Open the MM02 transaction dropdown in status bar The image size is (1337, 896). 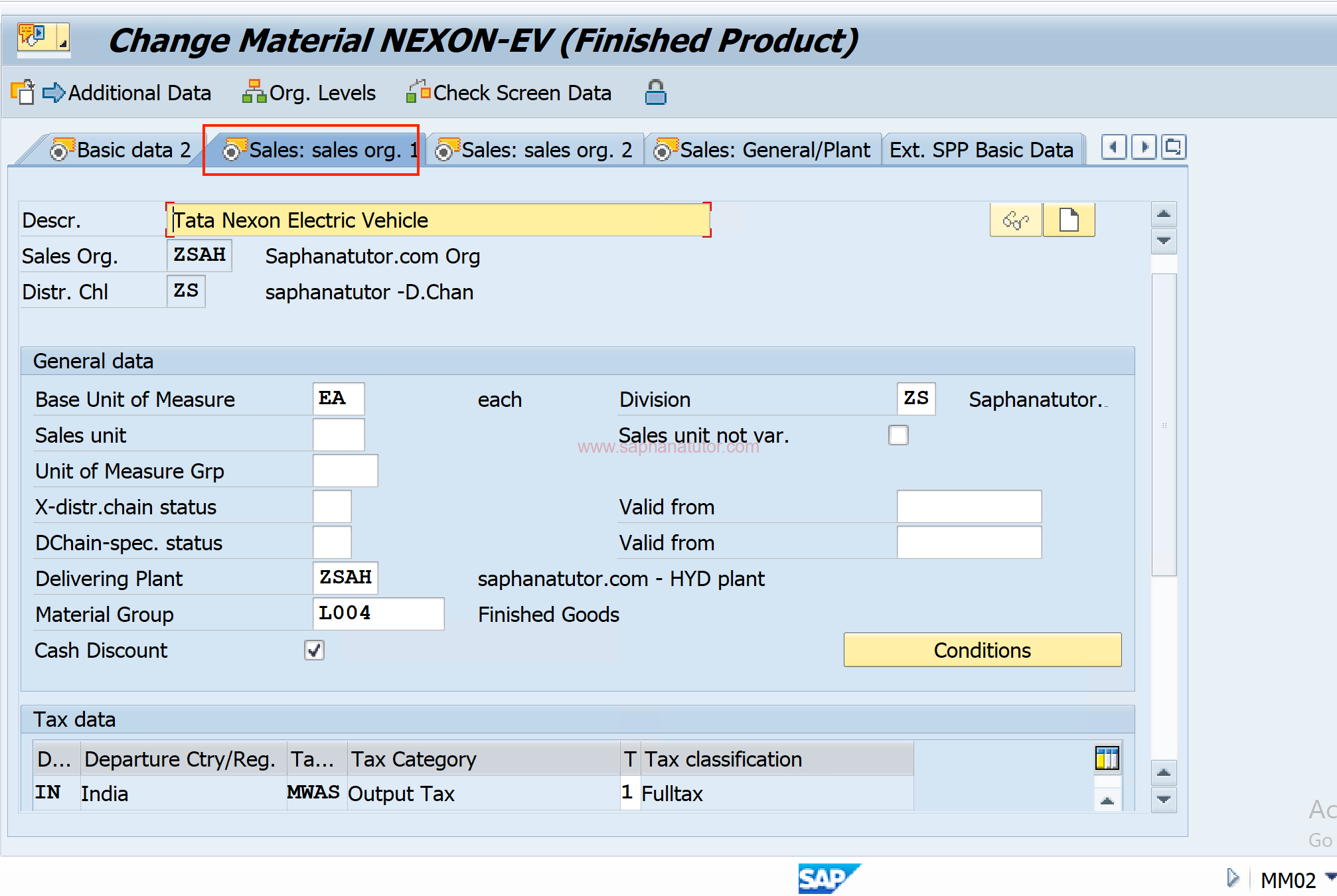pos(1330,878)
